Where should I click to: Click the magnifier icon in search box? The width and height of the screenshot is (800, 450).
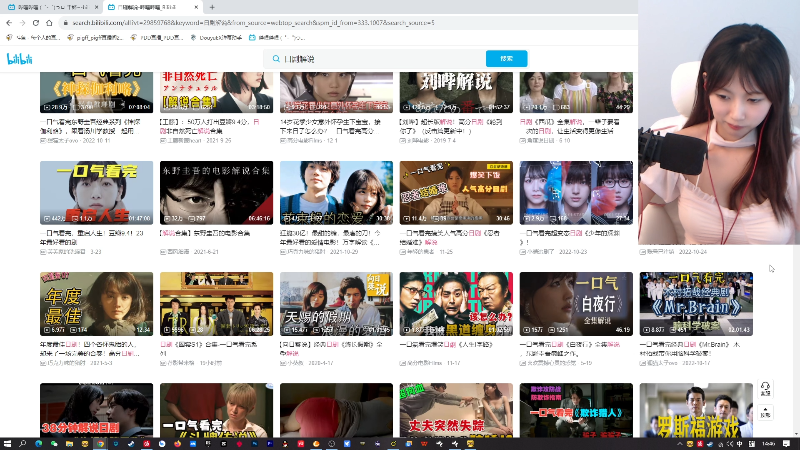coord(276,59)
